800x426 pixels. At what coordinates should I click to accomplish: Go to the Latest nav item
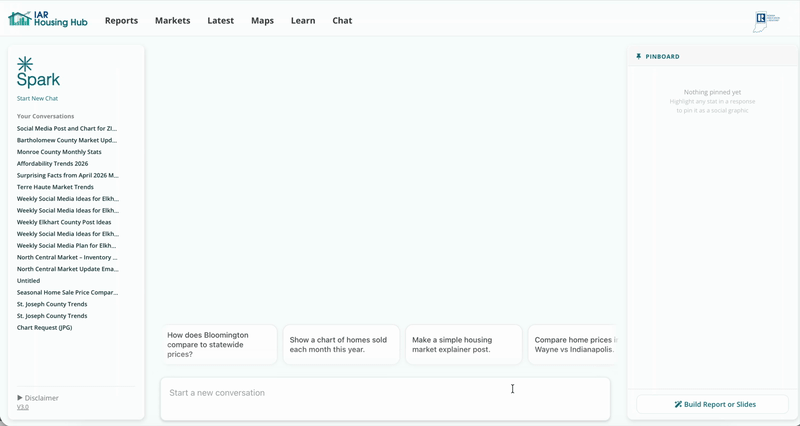pyautogui.click(x=220, y=20)
